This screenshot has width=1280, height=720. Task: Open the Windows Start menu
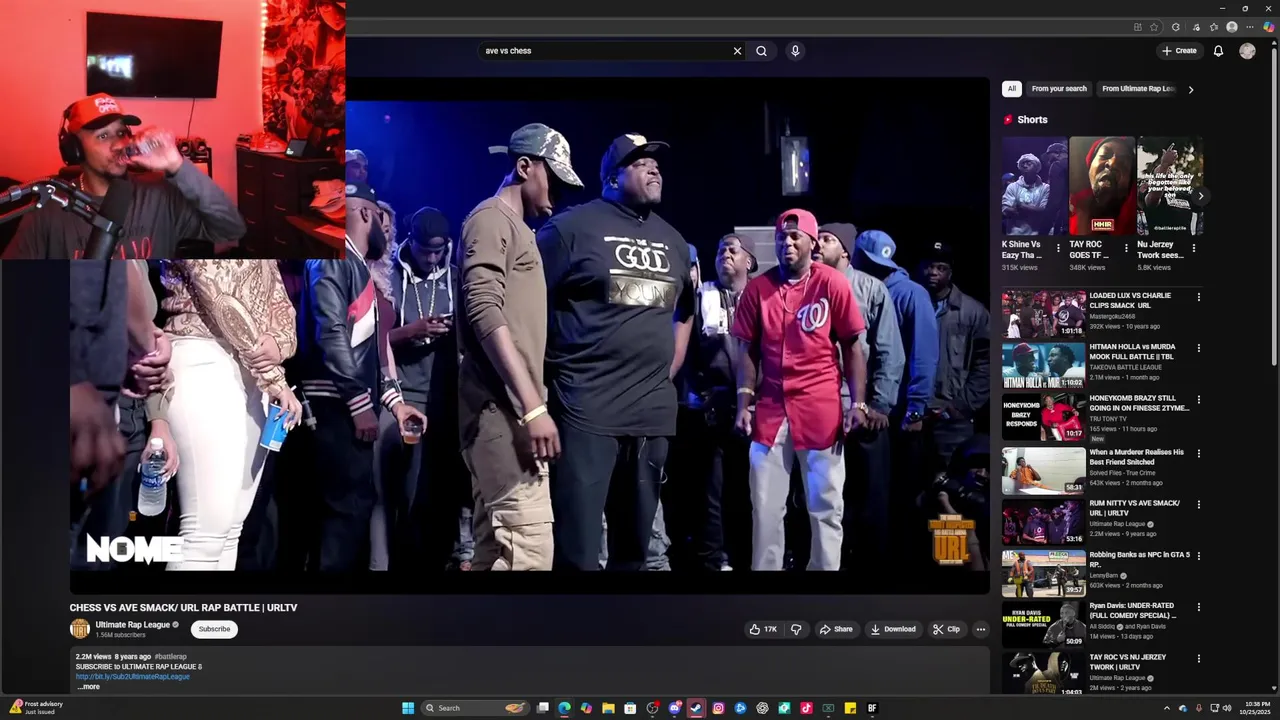pyautogui.click(x=408, y=708)
